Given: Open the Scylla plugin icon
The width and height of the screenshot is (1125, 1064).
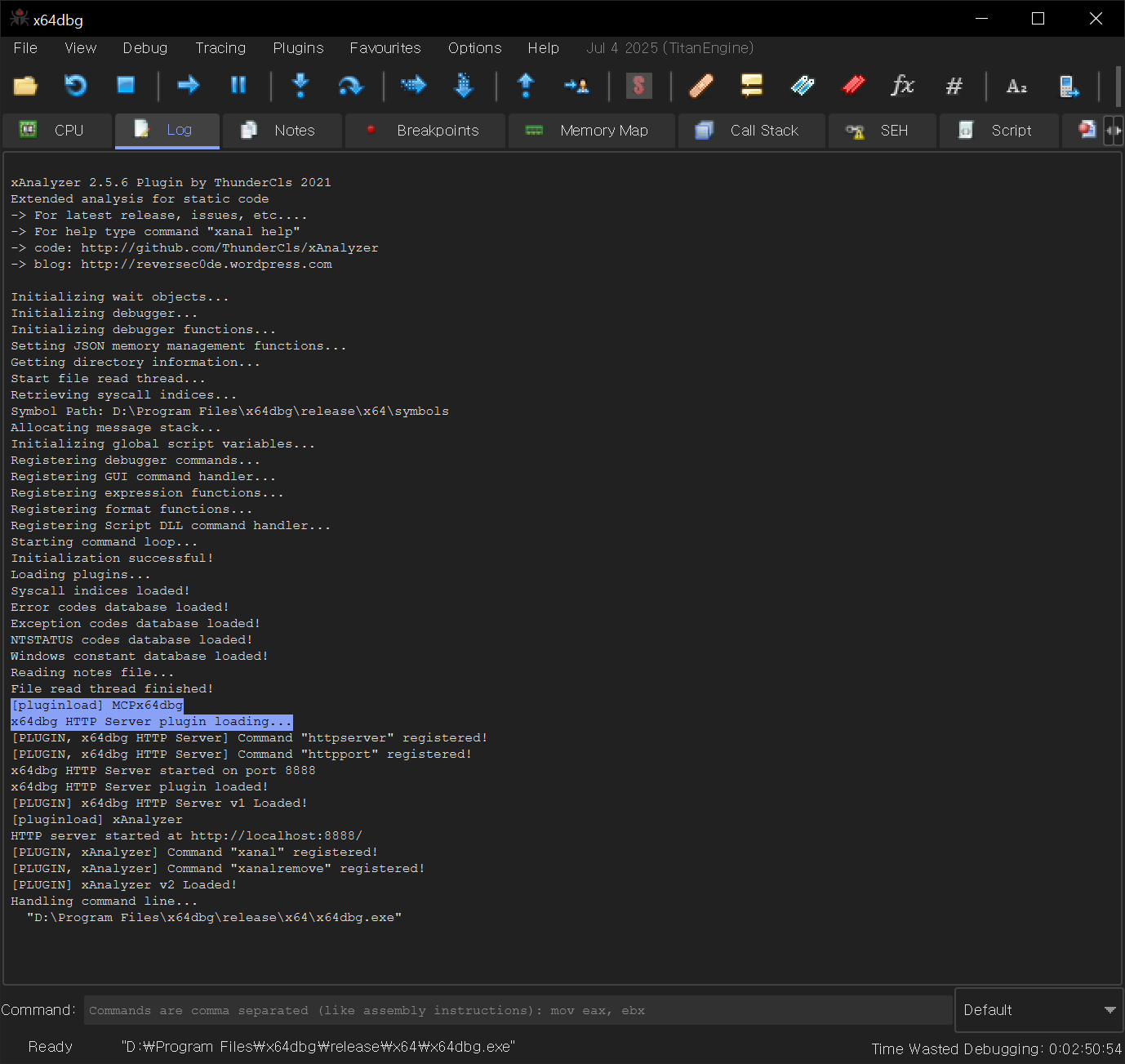Looking at the screenshot, I should click(x=638, y=86).
